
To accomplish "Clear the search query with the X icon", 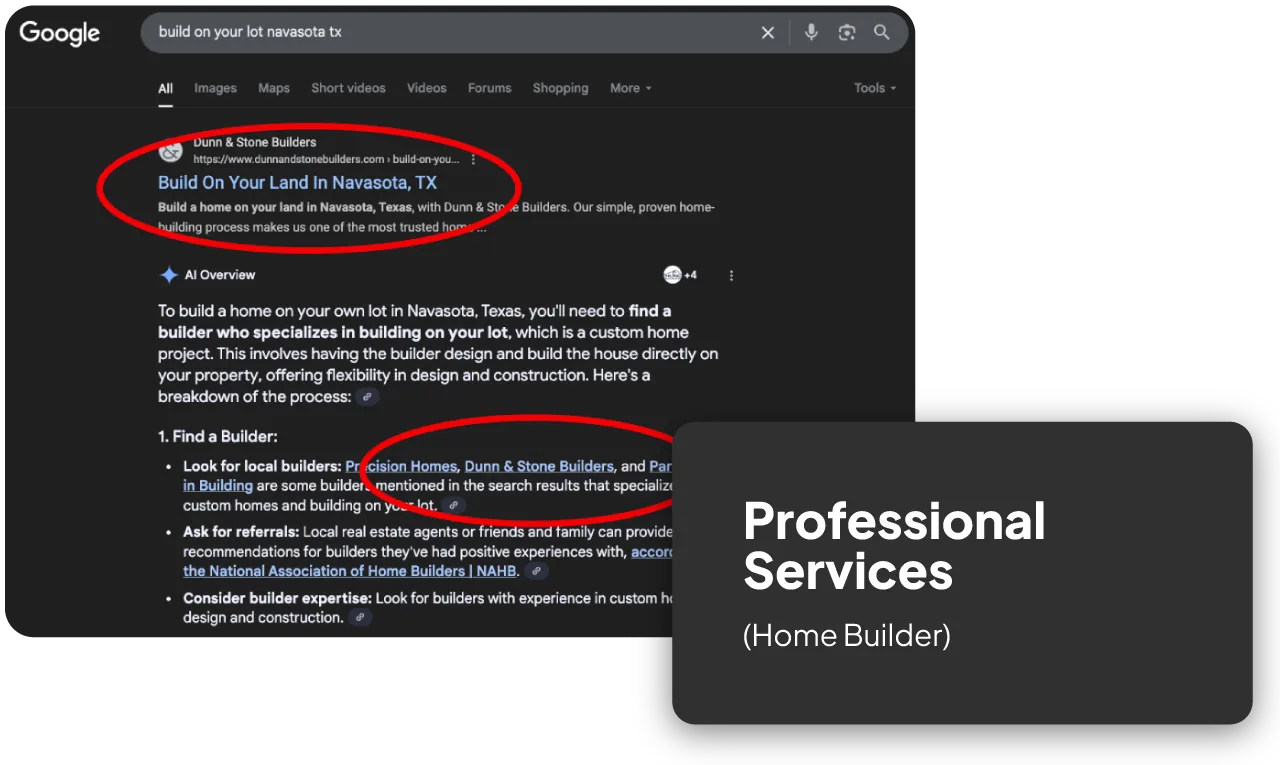I will tap(768, 33).
